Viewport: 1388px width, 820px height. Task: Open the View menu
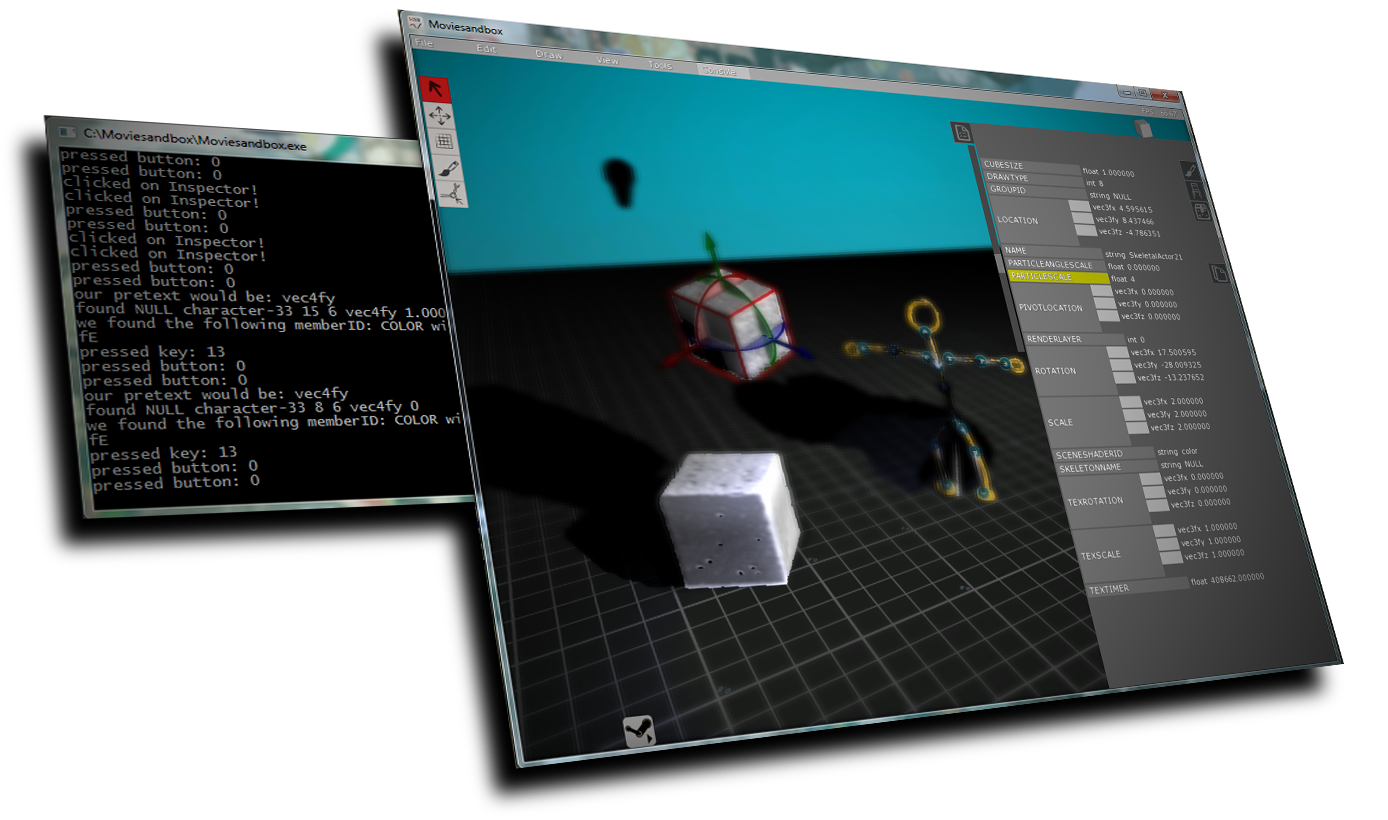(x=607, y=60)
